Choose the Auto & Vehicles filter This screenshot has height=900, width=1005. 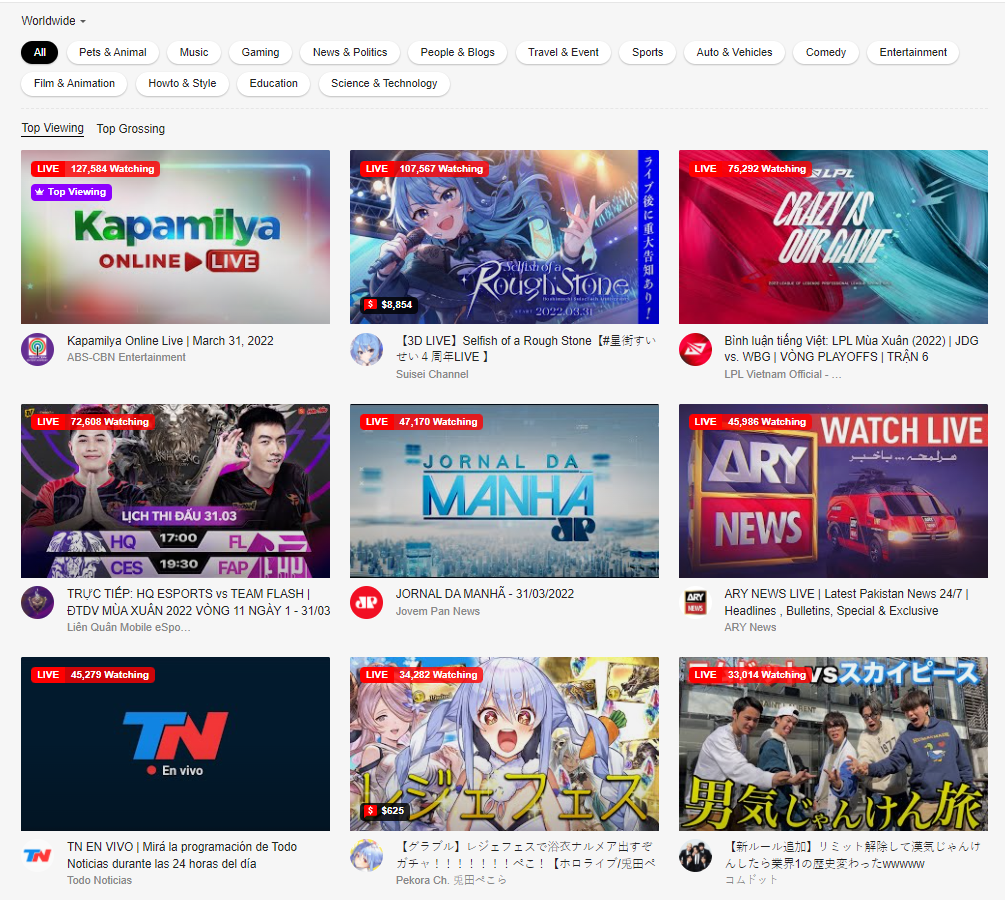[x=735, y=53]
